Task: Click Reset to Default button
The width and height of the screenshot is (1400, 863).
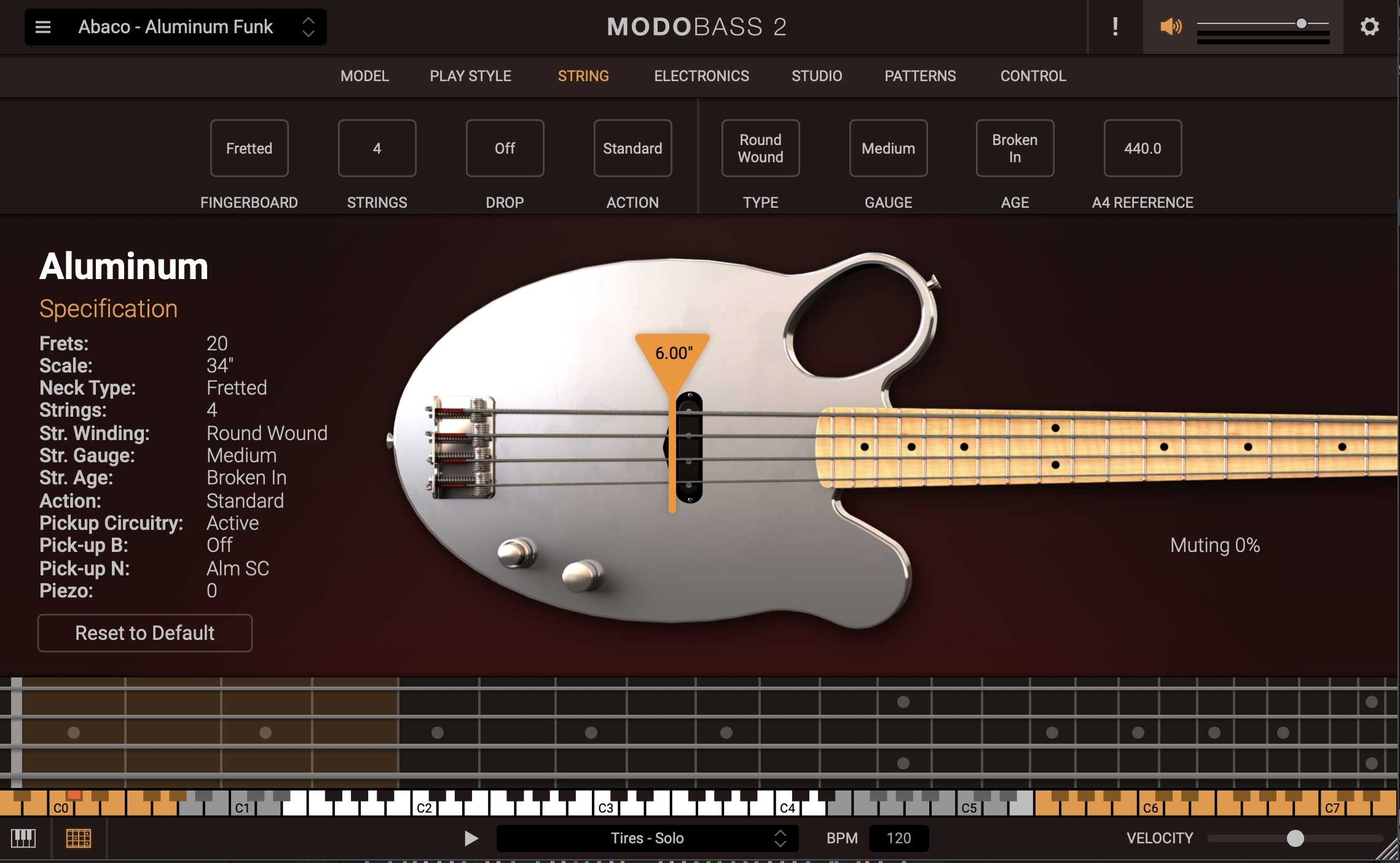Action: coord(145,633)
